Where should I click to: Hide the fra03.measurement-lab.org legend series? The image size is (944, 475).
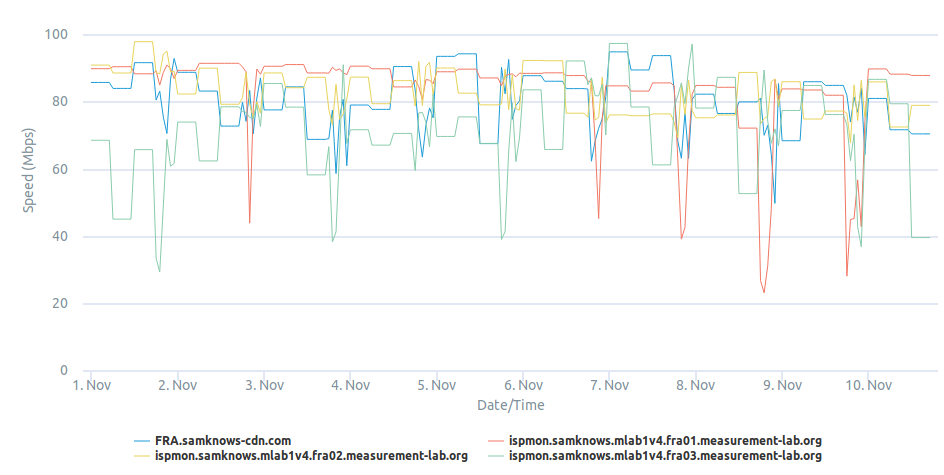pos(665,456)
